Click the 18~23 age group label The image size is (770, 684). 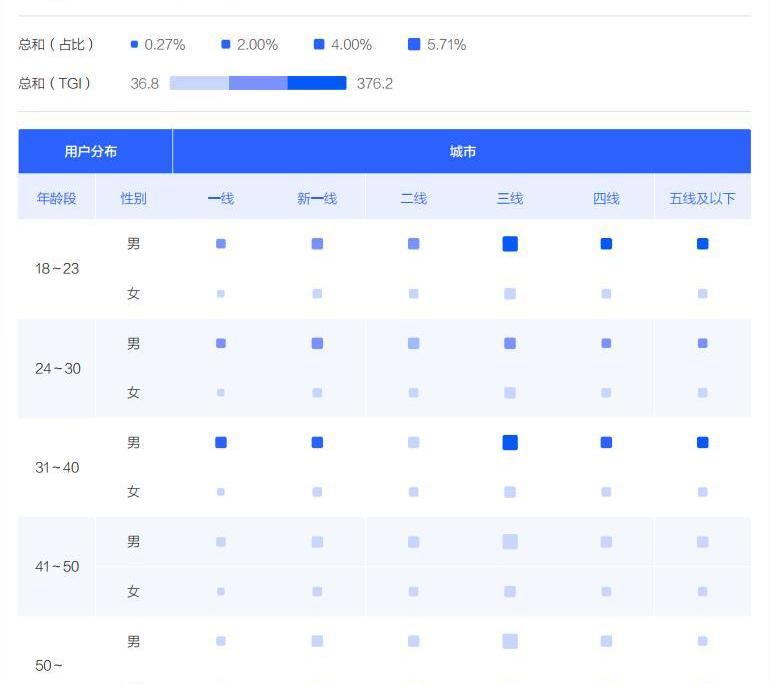click(57, 269)
